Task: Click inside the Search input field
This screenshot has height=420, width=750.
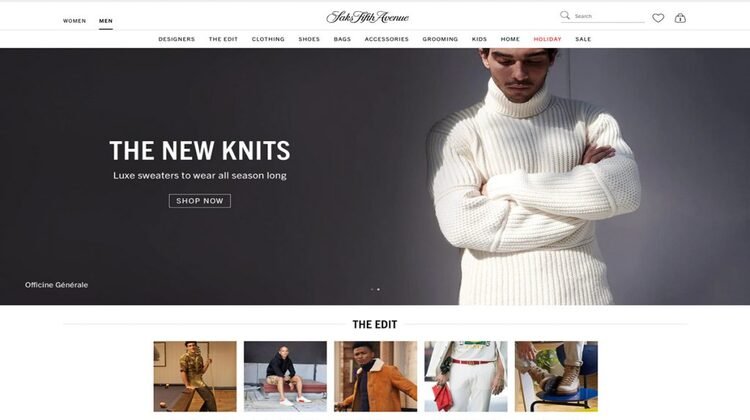Action: coord(609,16)
